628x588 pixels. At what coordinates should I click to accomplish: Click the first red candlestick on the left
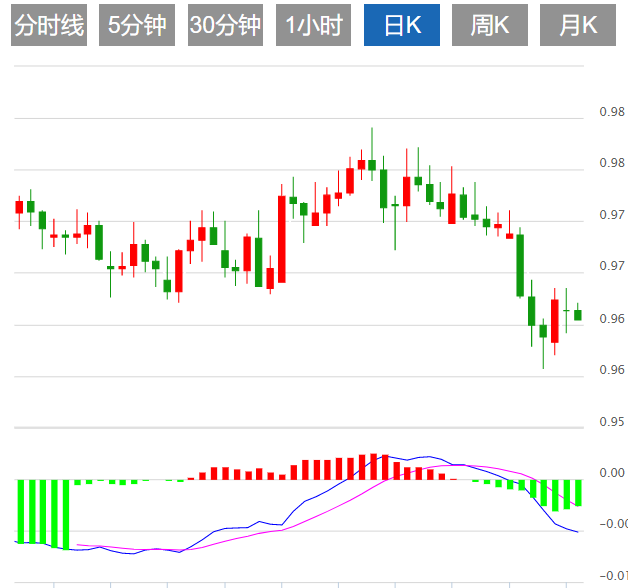click(x=19, y=207)
